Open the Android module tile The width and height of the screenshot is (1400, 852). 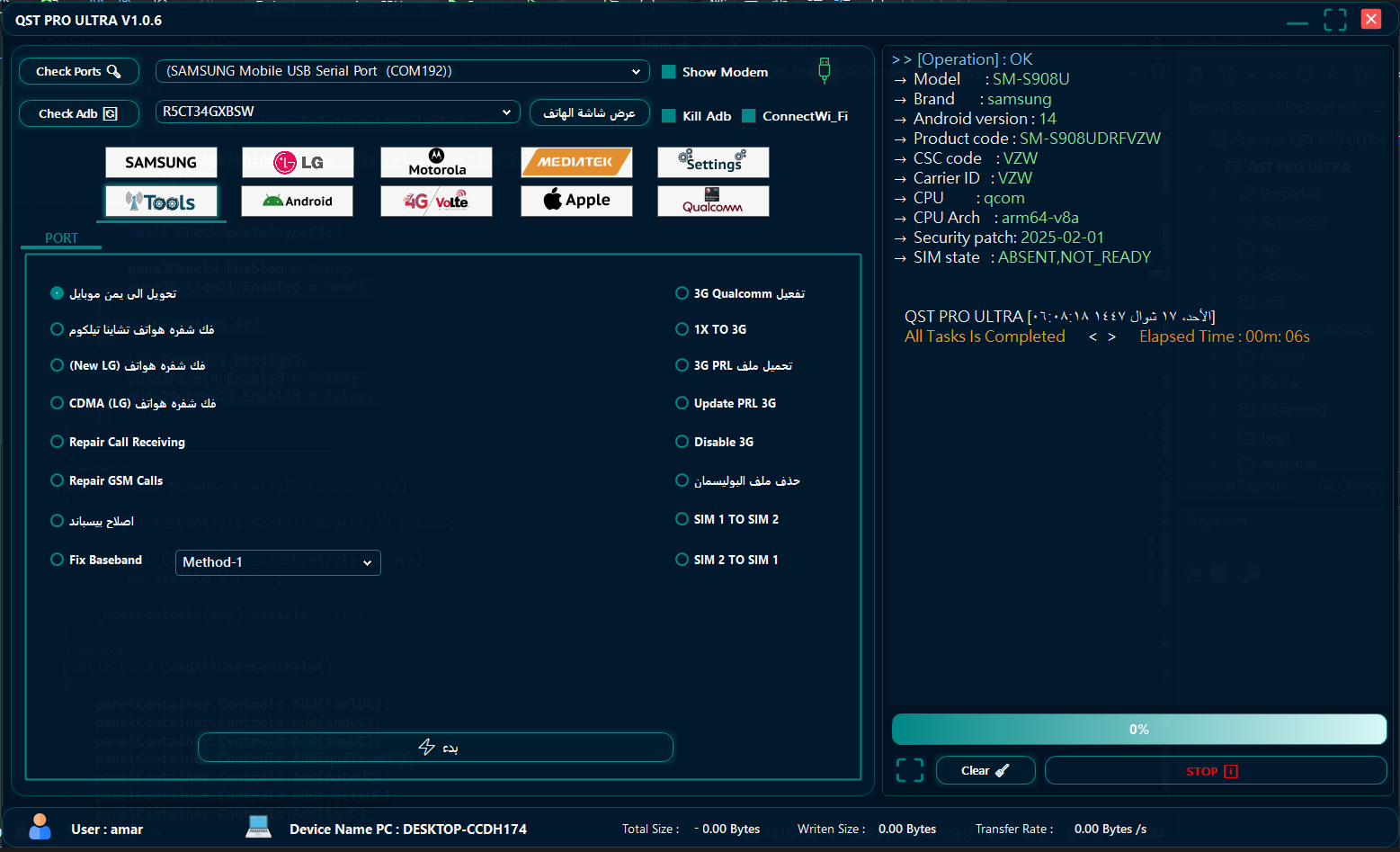[x=298, y=202]
